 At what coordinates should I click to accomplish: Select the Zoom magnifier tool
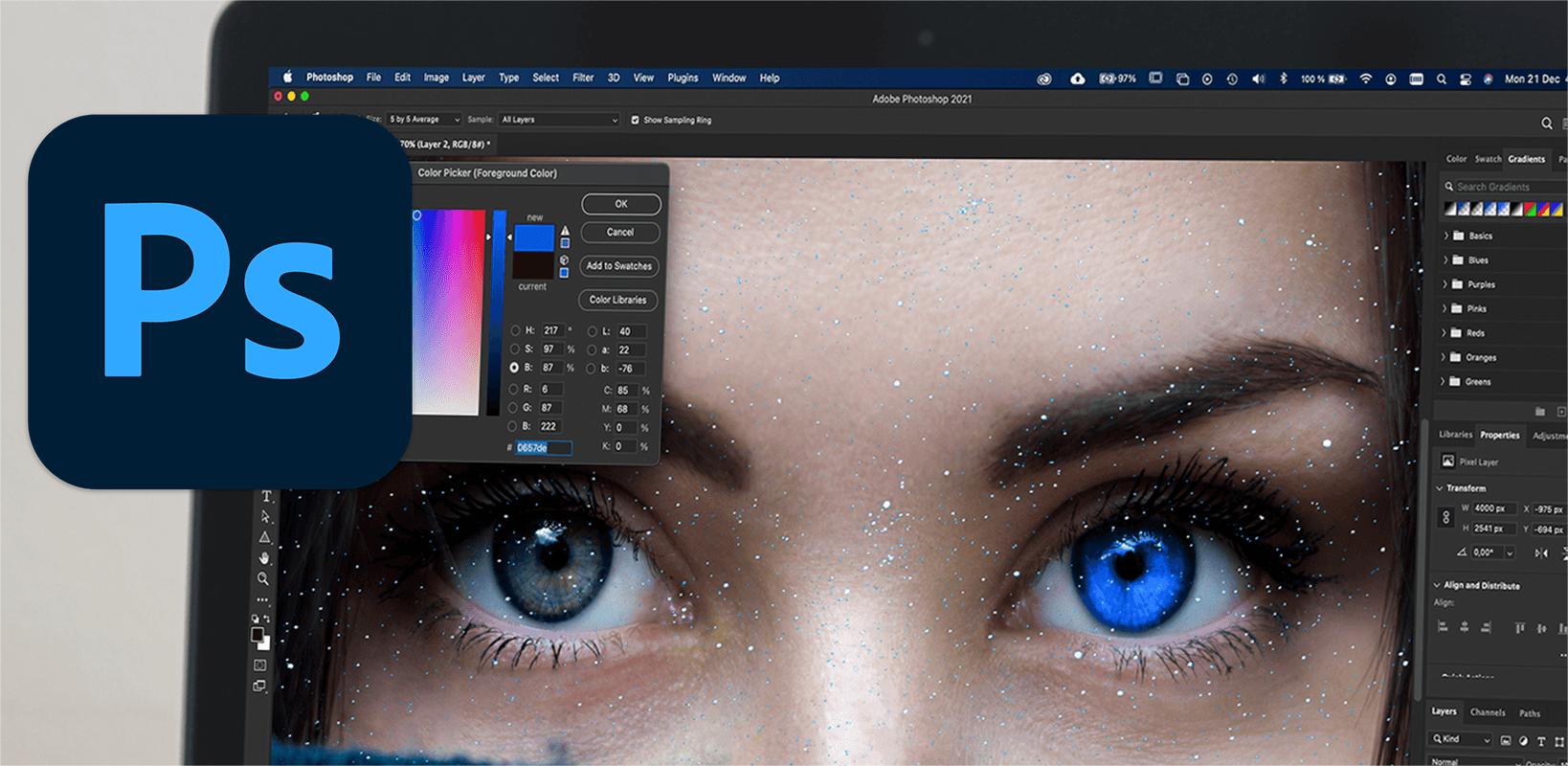(x=263, y=578)
